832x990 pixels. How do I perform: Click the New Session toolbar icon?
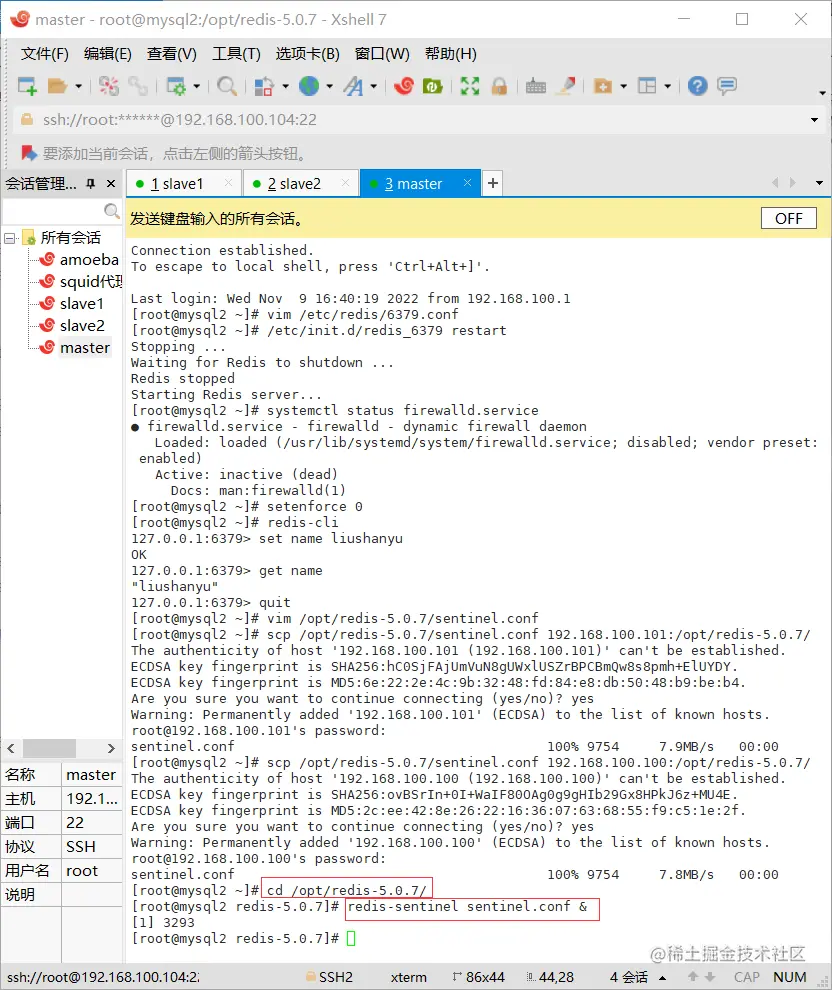click(x=27, y=86)
